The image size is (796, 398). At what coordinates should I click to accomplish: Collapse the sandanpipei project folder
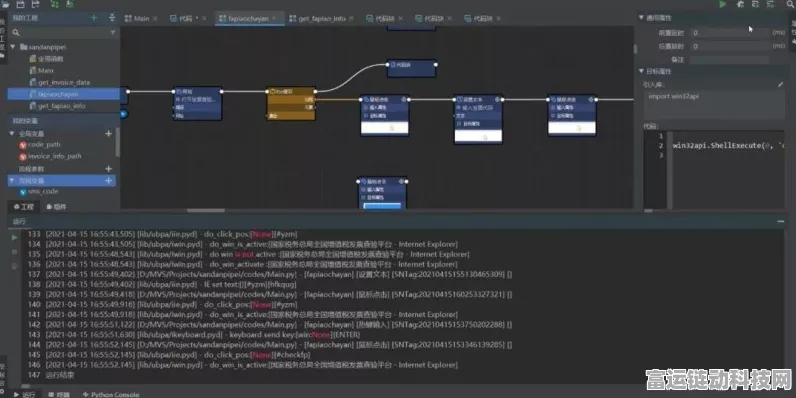point(14,47)
